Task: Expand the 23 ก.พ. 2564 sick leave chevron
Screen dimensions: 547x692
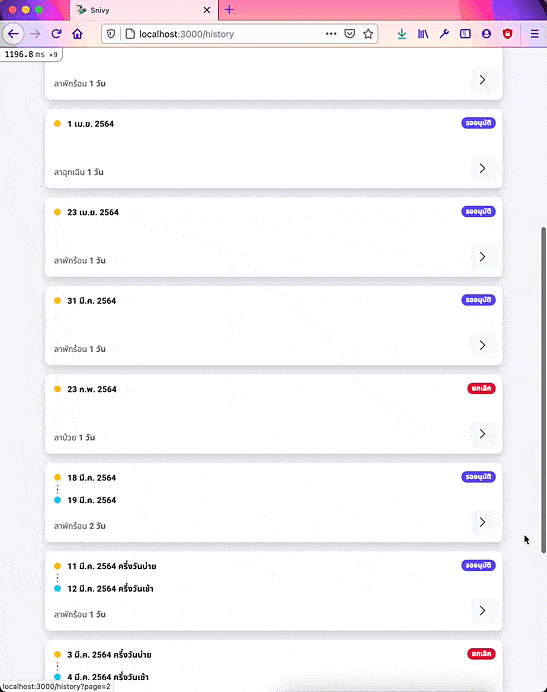Action: click(482, 434)
